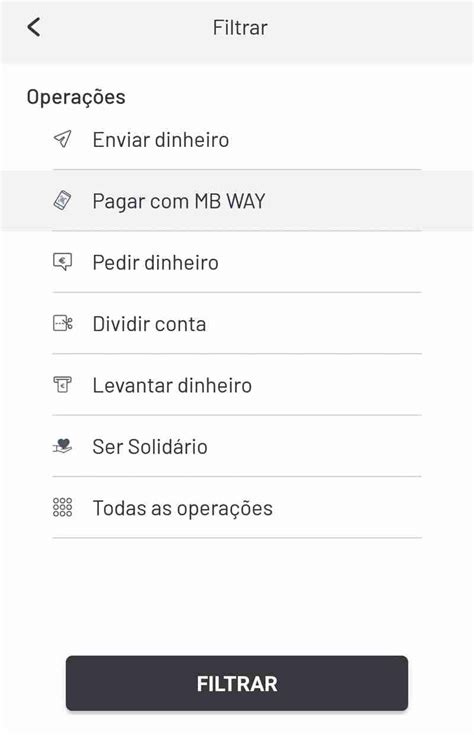The width and height of the screenshot is (474, 735).
Task: Tap the grid all operations icon
Action: click(x=62, y=507)
